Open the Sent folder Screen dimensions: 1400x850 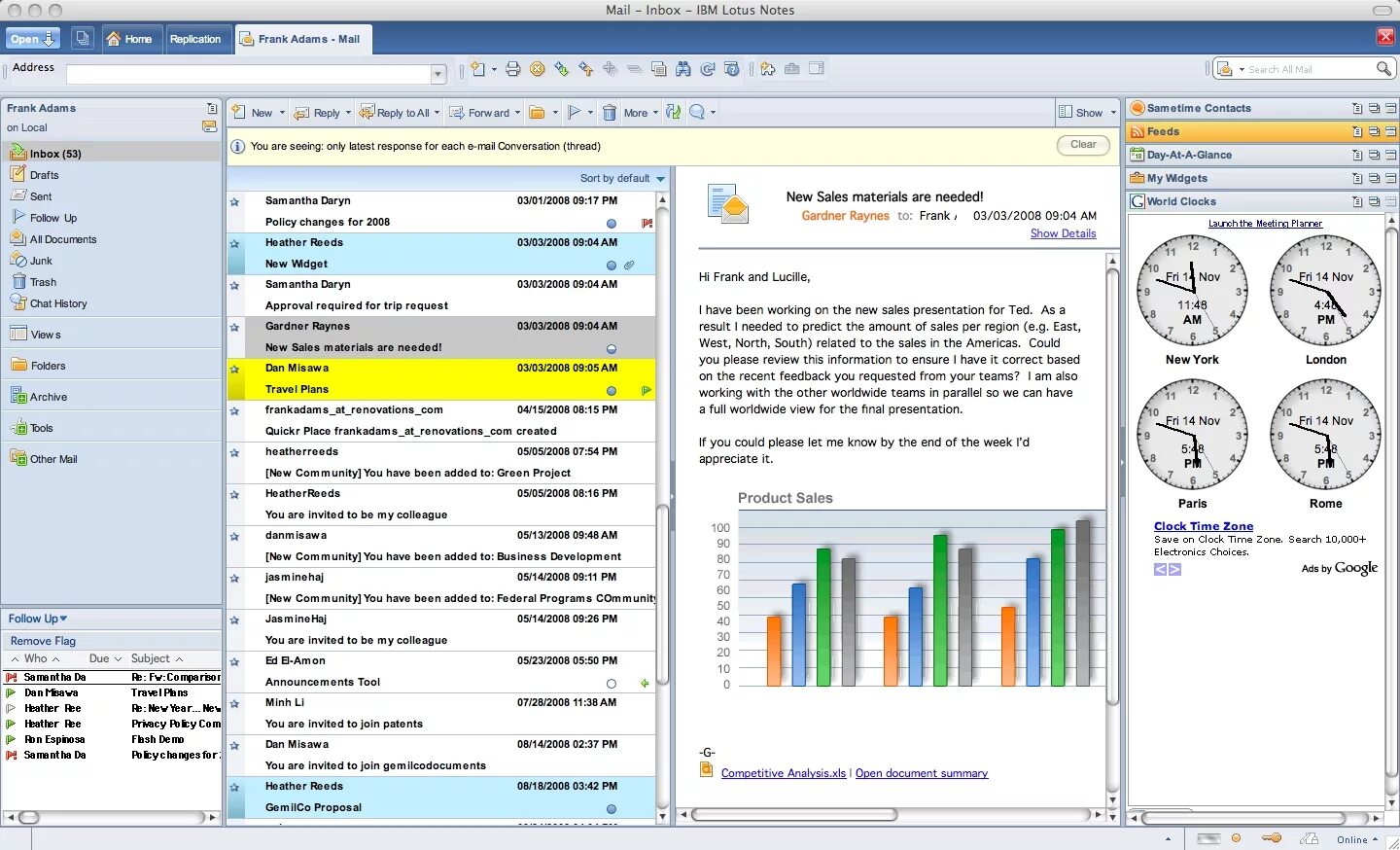(41, 196)
